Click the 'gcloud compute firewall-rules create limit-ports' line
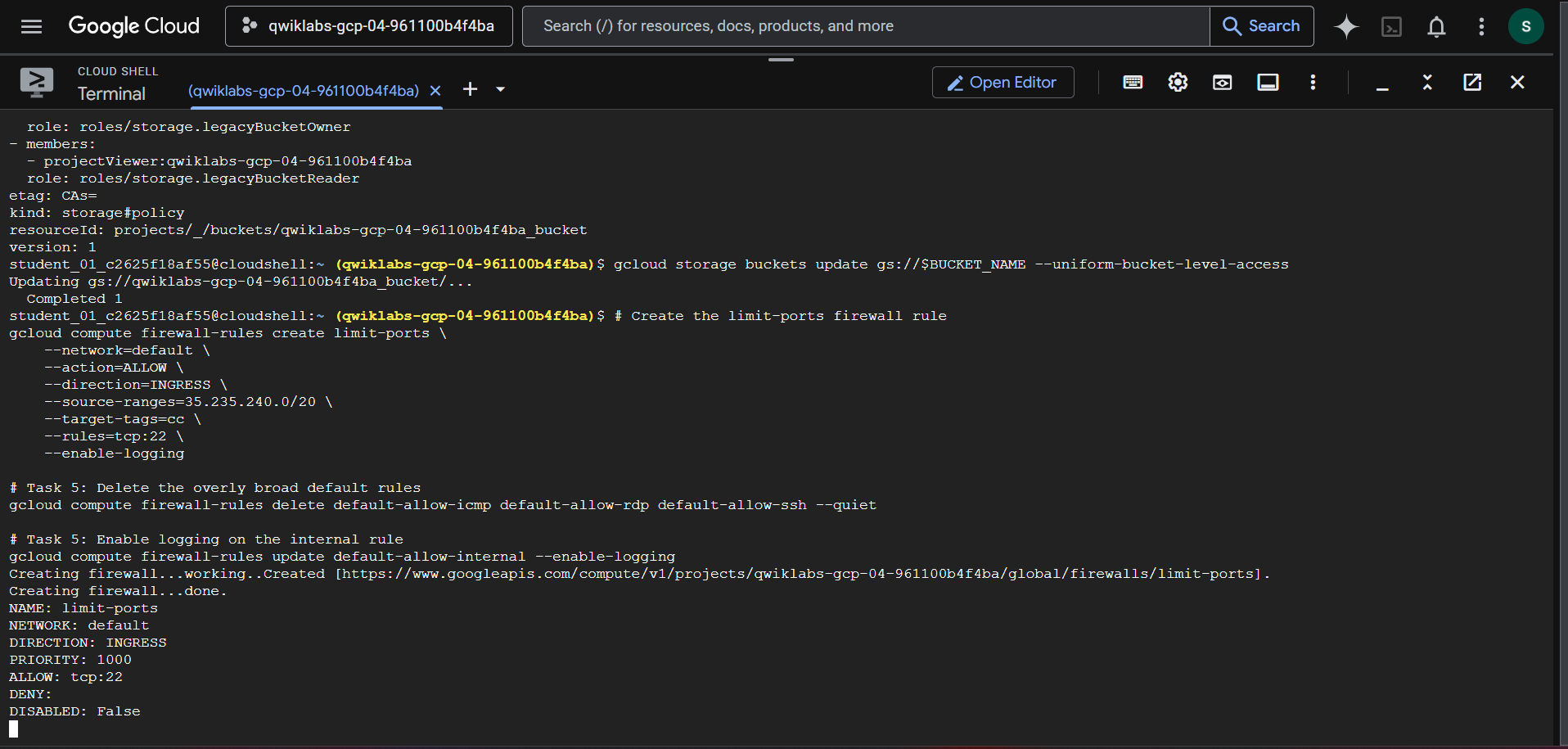This screenshot has height=749, width=1568. point(228,333)
